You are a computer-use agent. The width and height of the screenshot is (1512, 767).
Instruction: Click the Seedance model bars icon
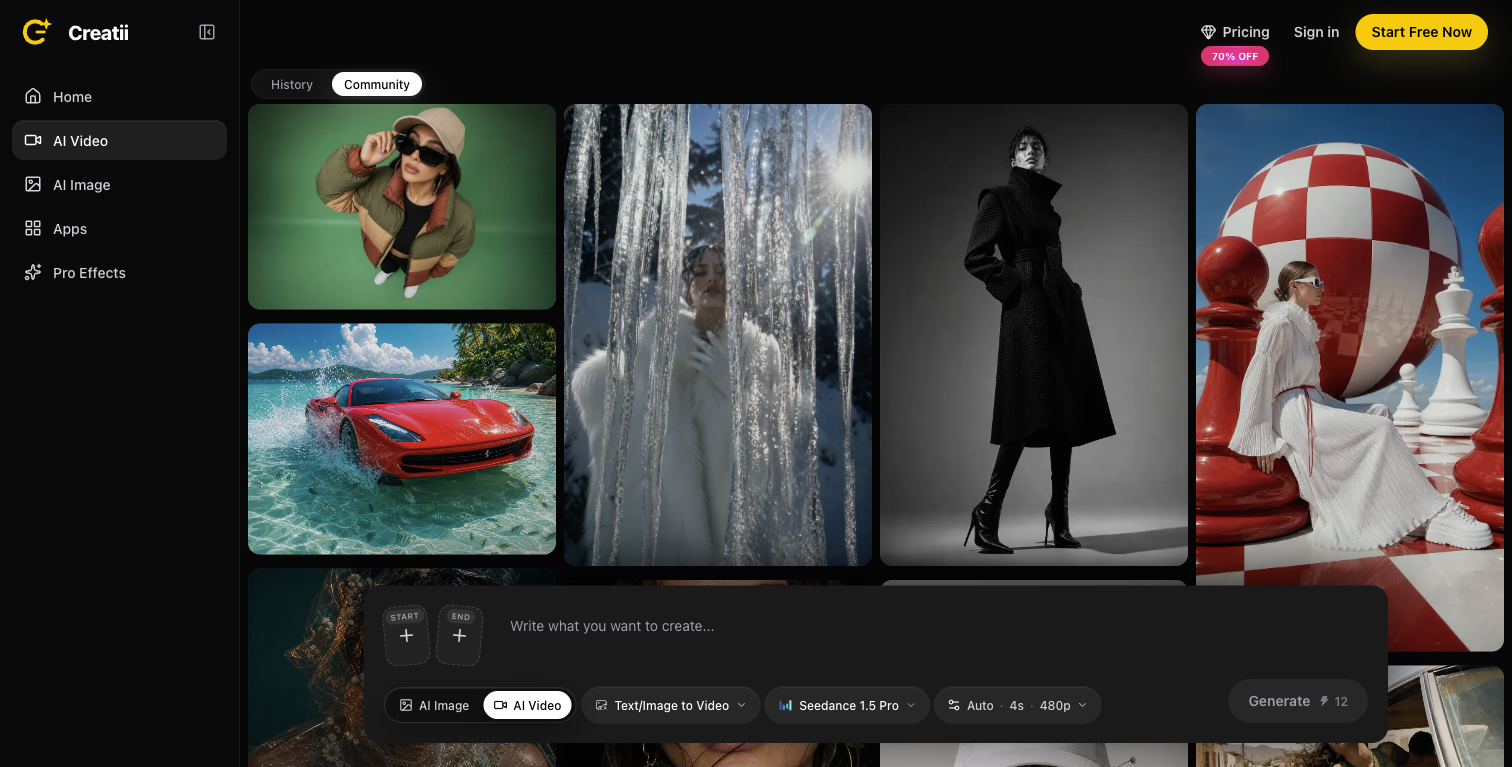click(785, 705)
